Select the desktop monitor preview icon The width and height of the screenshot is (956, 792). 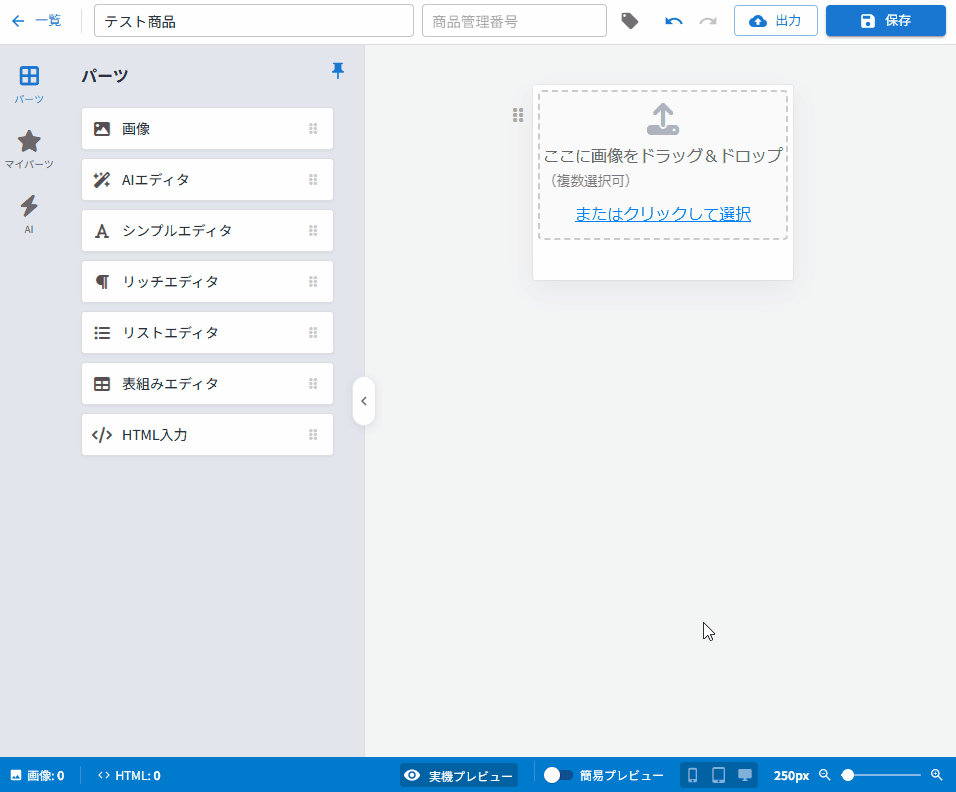tap(744, 775)
